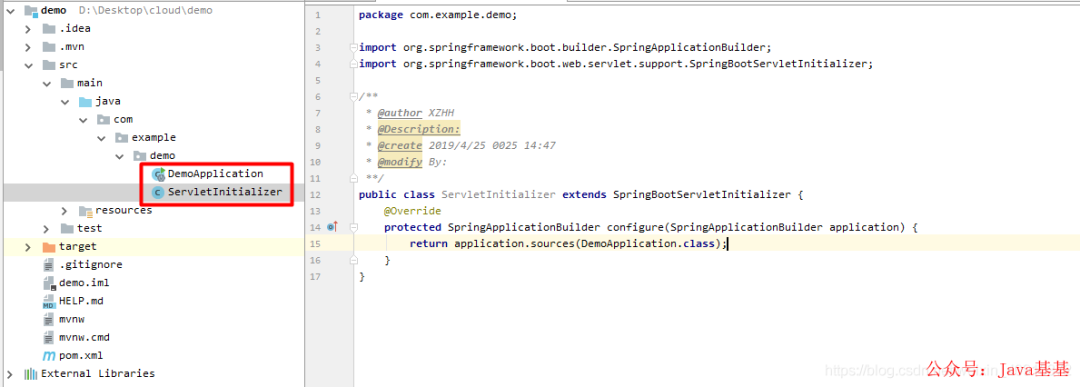Collapse the main folder arrow
This screenshot has height=387, width=1080.
coord(46,83)
